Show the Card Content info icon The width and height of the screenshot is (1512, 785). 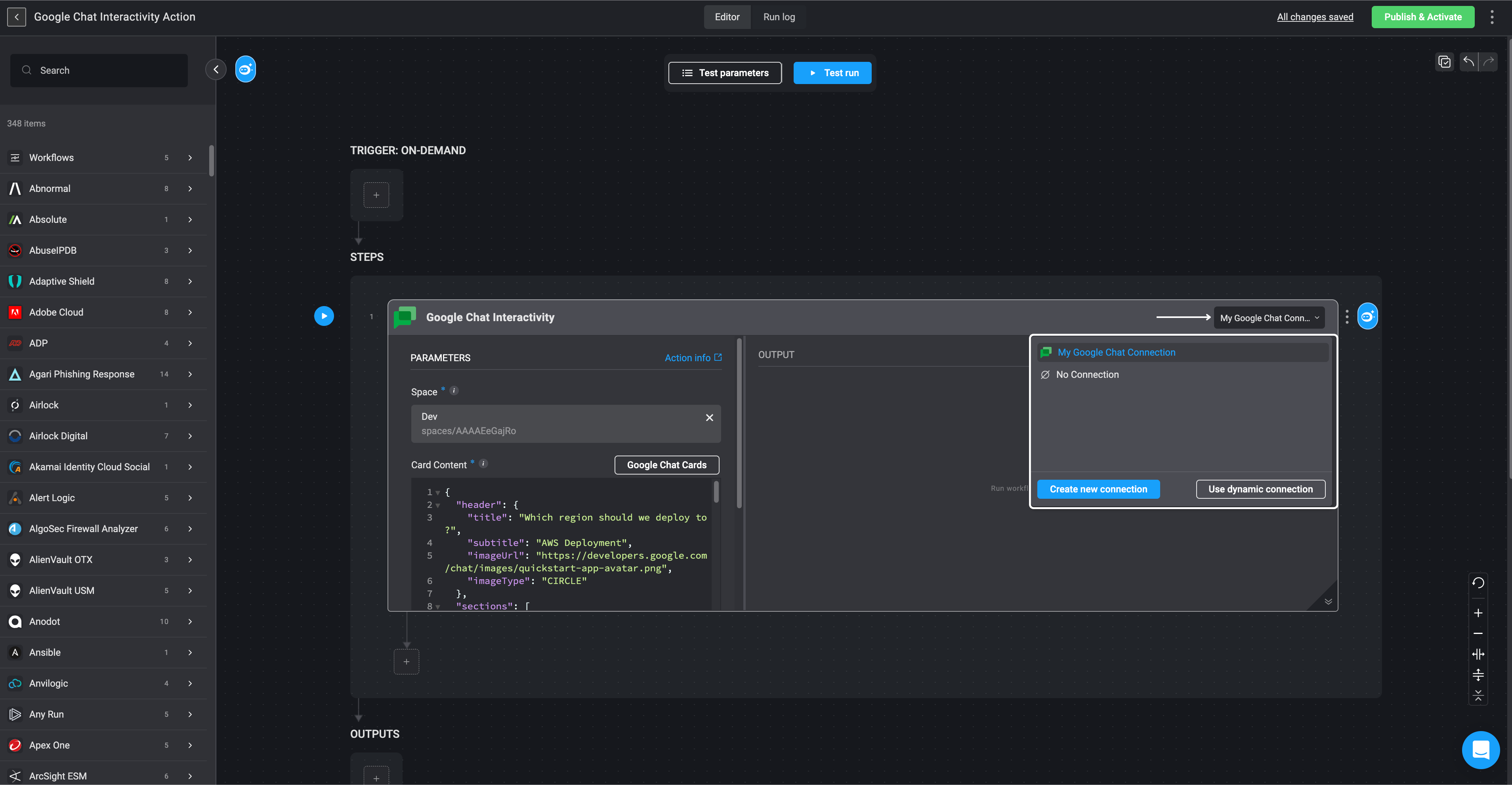coord(483,463)
